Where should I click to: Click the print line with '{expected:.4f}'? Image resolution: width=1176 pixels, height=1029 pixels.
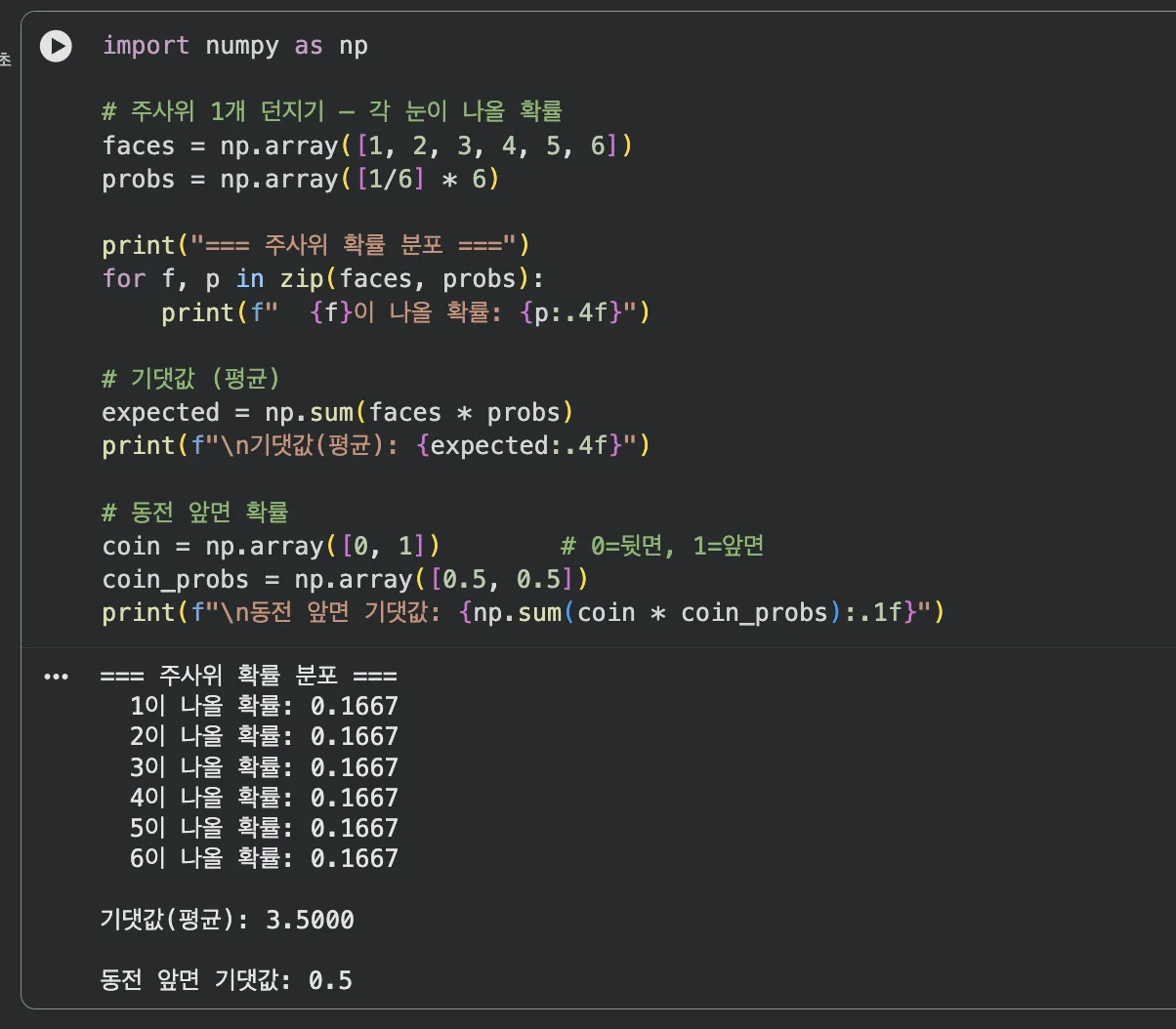pos(376,445)
